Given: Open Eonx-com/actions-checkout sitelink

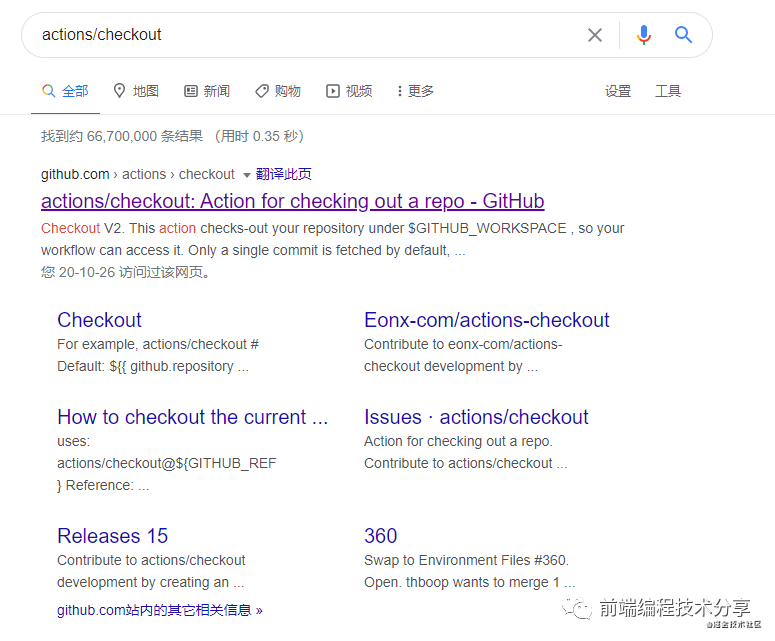Looking at the screenshot, I should (487, 320).
